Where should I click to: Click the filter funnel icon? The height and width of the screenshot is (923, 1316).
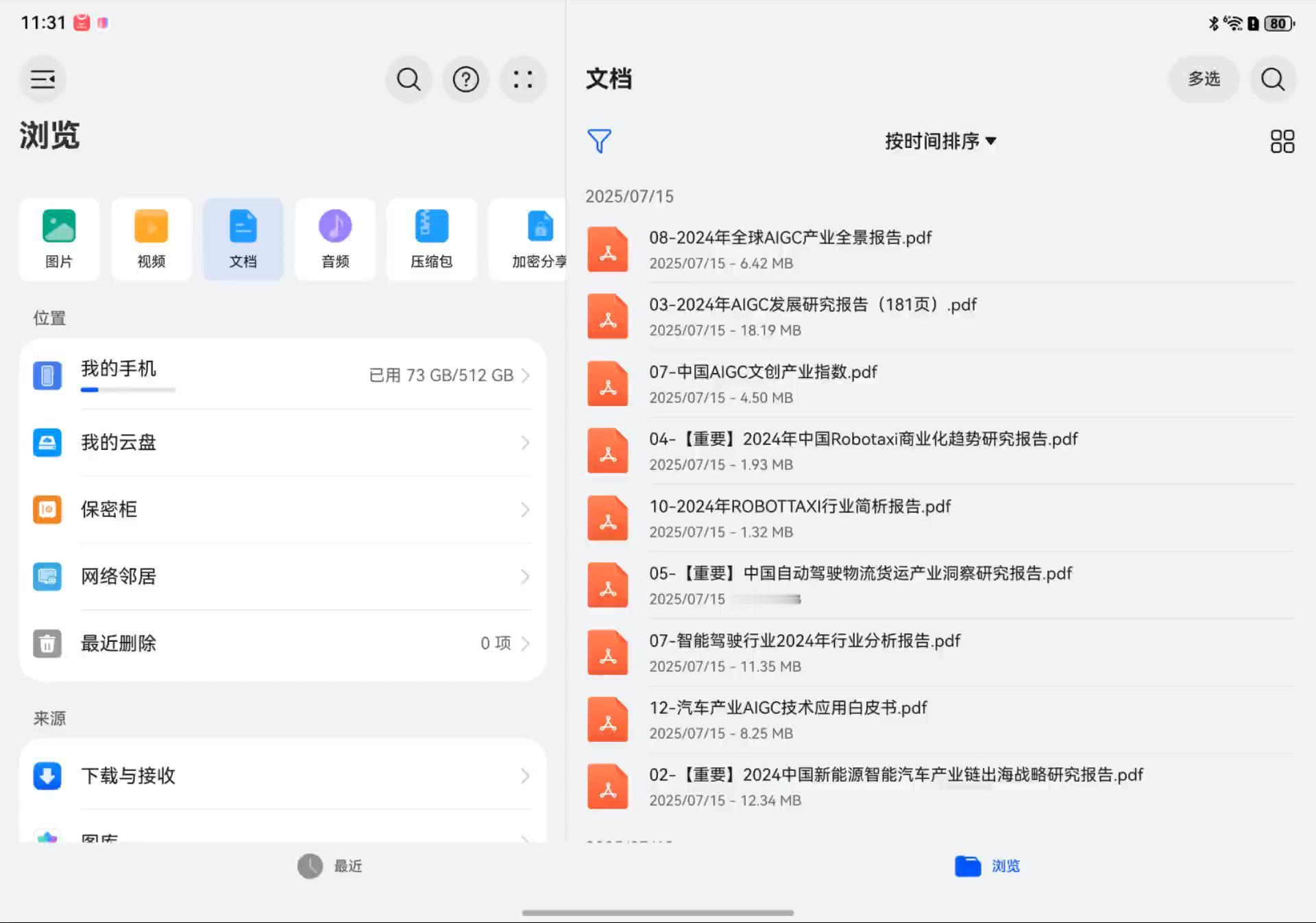(x=599, y=141)
